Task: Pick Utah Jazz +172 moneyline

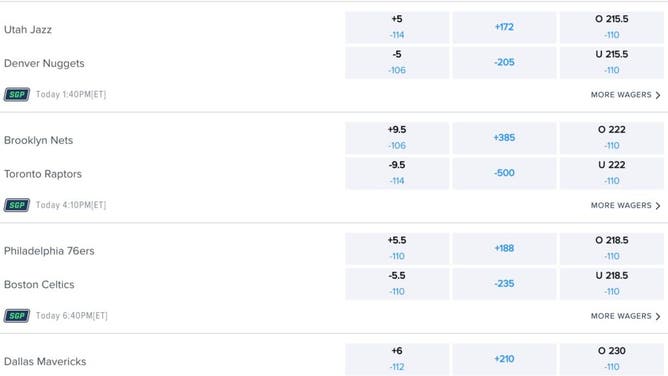Action: click(x=504, y=27)
